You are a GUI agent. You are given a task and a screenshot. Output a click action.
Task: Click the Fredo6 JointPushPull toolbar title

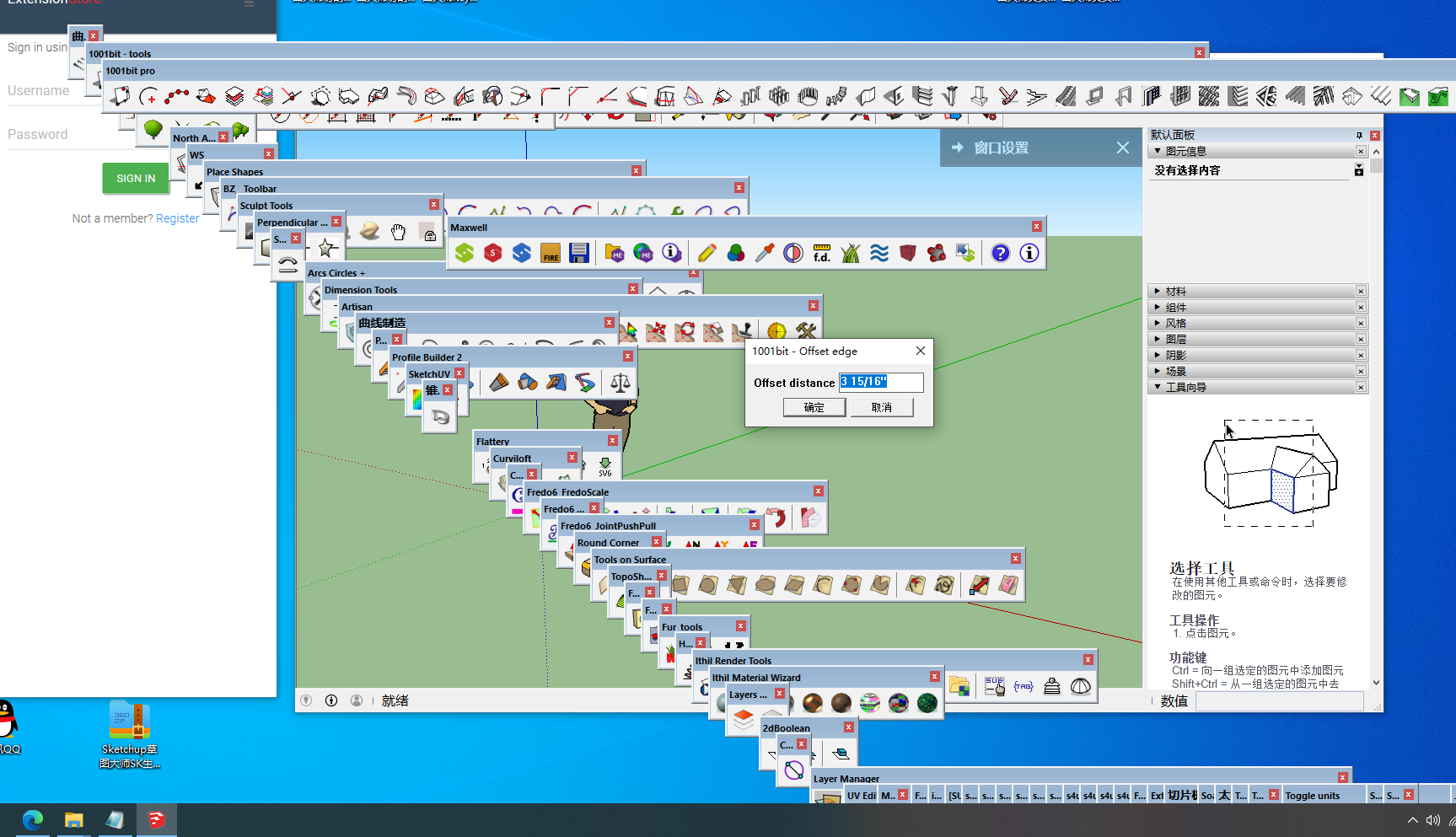[x=608, y=526]
